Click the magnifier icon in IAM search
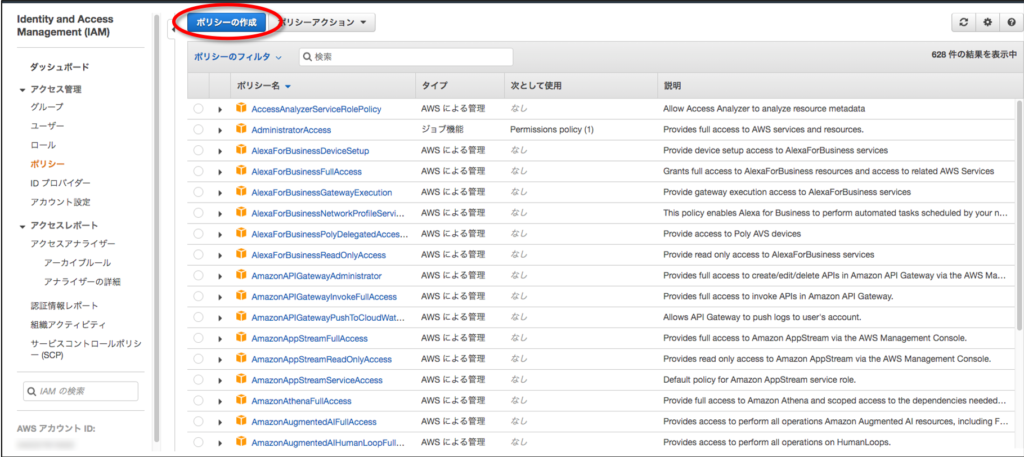1024x457 pixels. (x=33, y=390)
